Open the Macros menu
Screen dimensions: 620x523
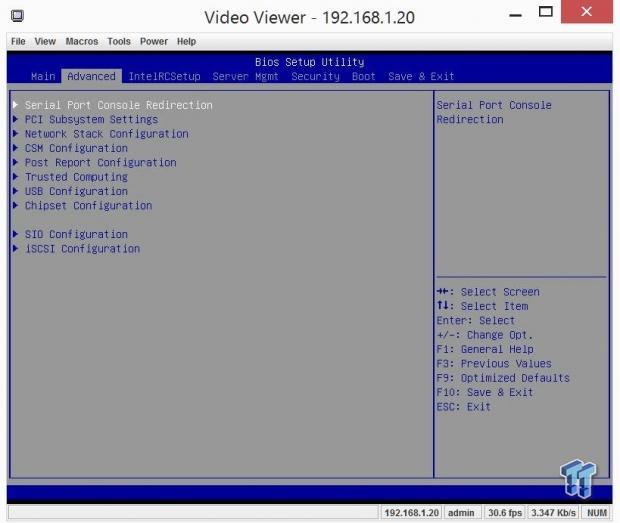point(82,42)
